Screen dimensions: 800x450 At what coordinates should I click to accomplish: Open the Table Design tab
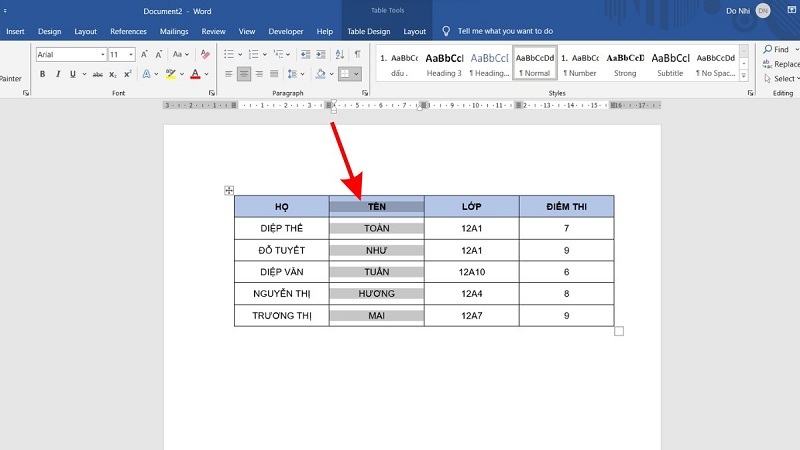[369, 31]
